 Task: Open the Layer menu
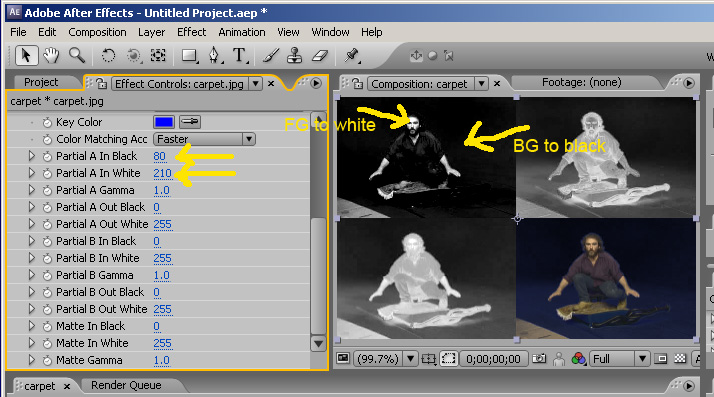[x=152, y=32]
